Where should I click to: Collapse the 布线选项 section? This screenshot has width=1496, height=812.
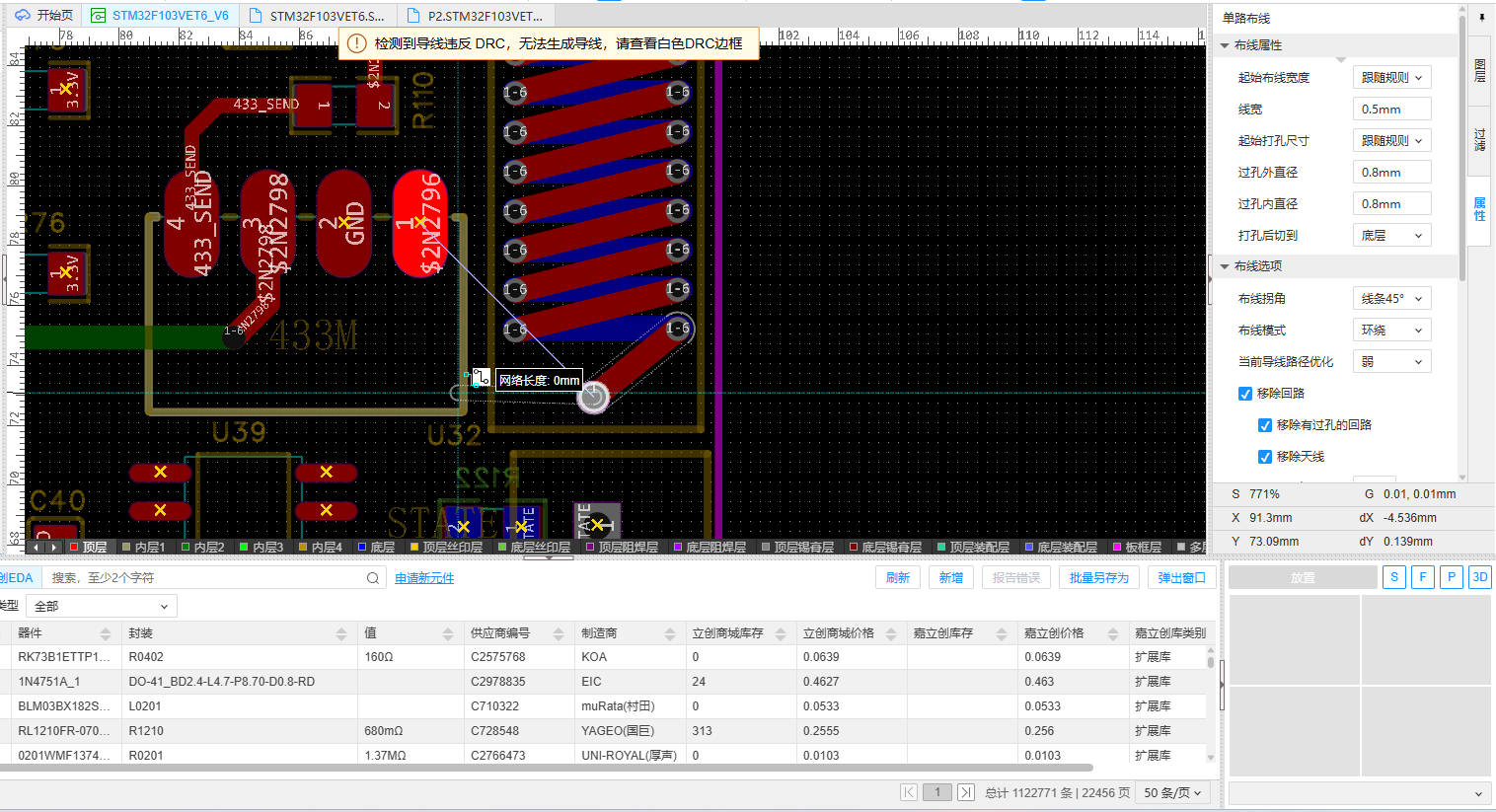[1225, 266]
